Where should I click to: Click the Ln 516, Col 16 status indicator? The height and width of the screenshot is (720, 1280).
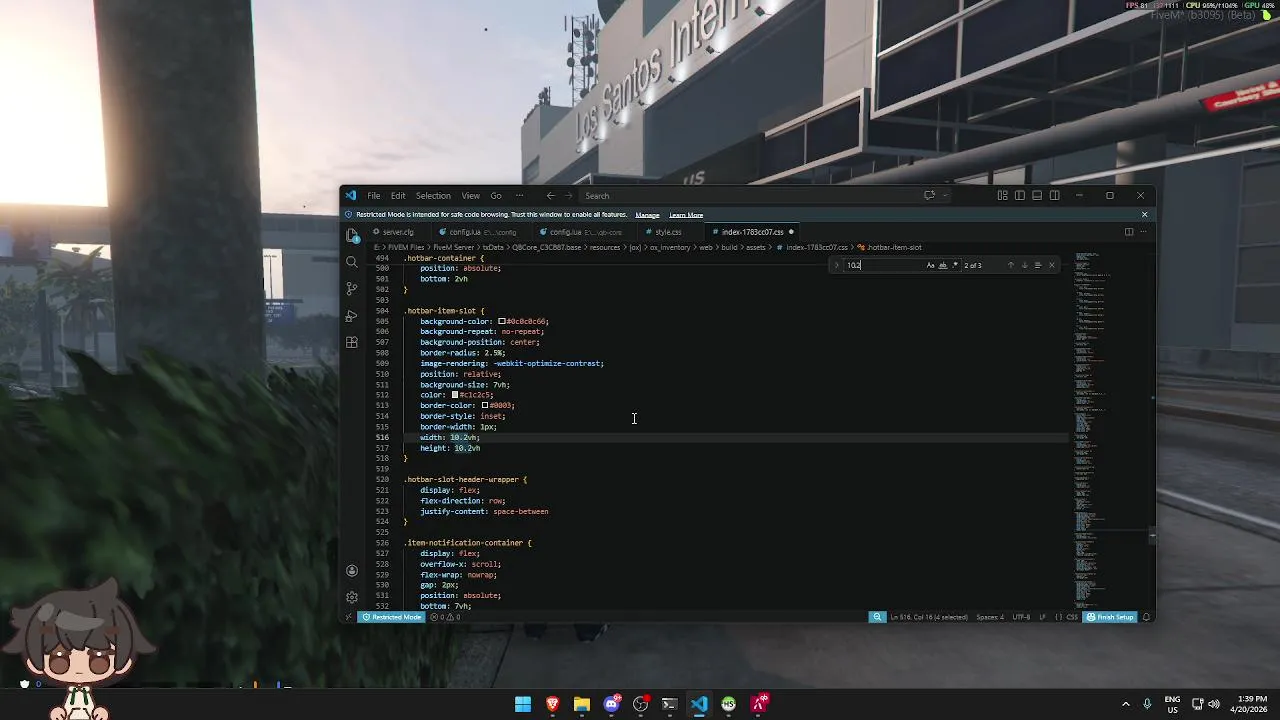(x=928, y=617)
